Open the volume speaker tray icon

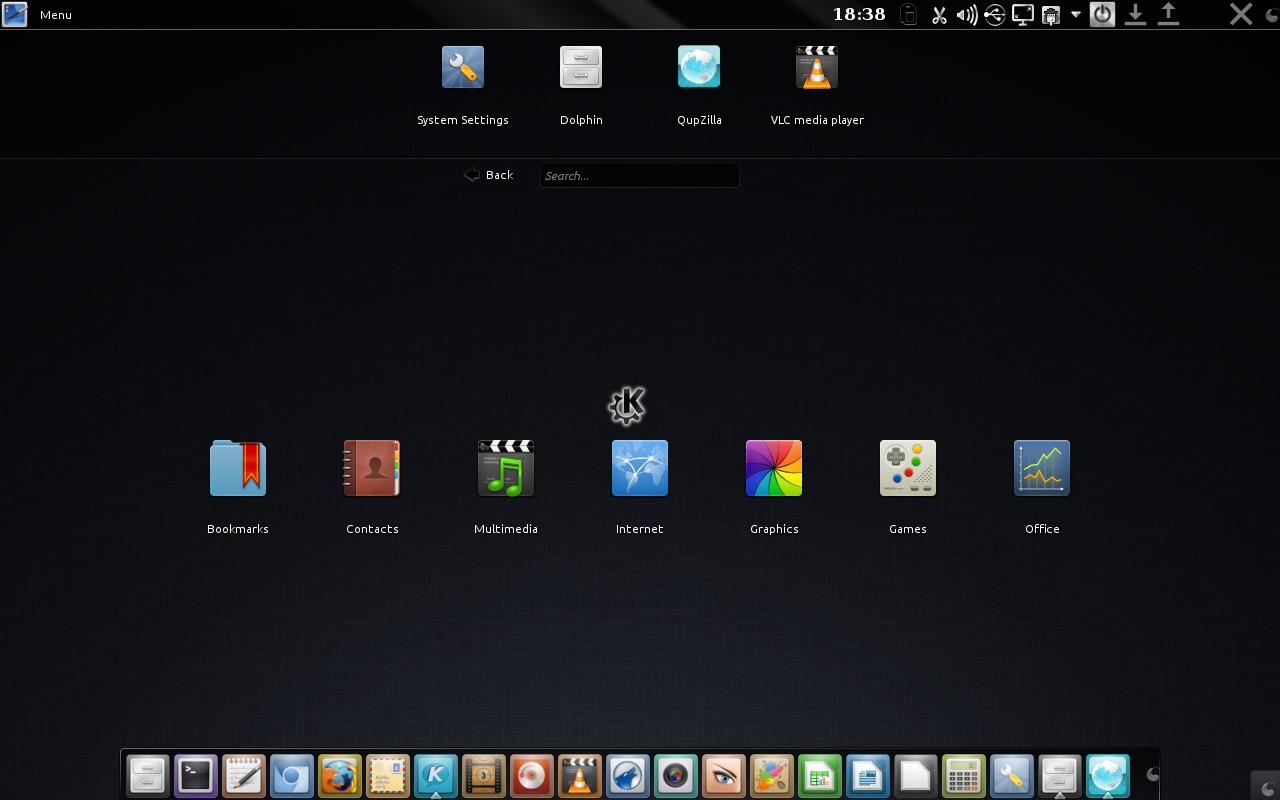pyautogui.click(x=966, y=14)
